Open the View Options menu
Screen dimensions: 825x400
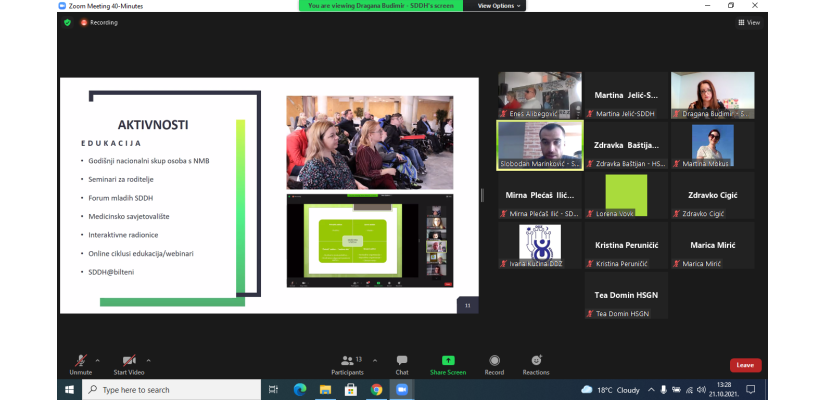(499, 5)
